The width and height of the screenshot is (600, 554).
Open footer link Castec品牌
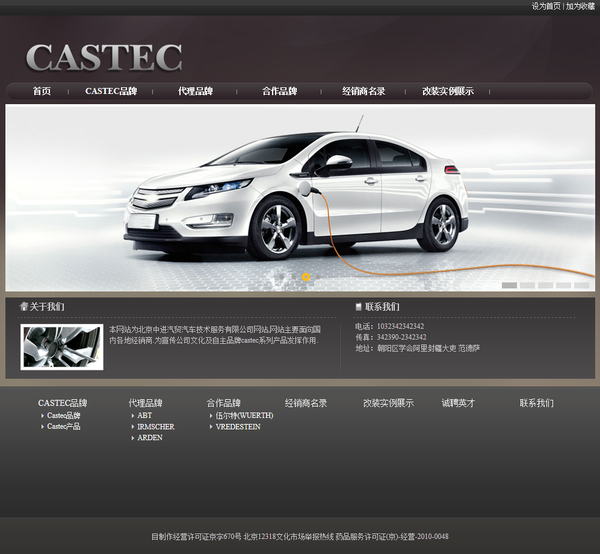click(64, 416)
